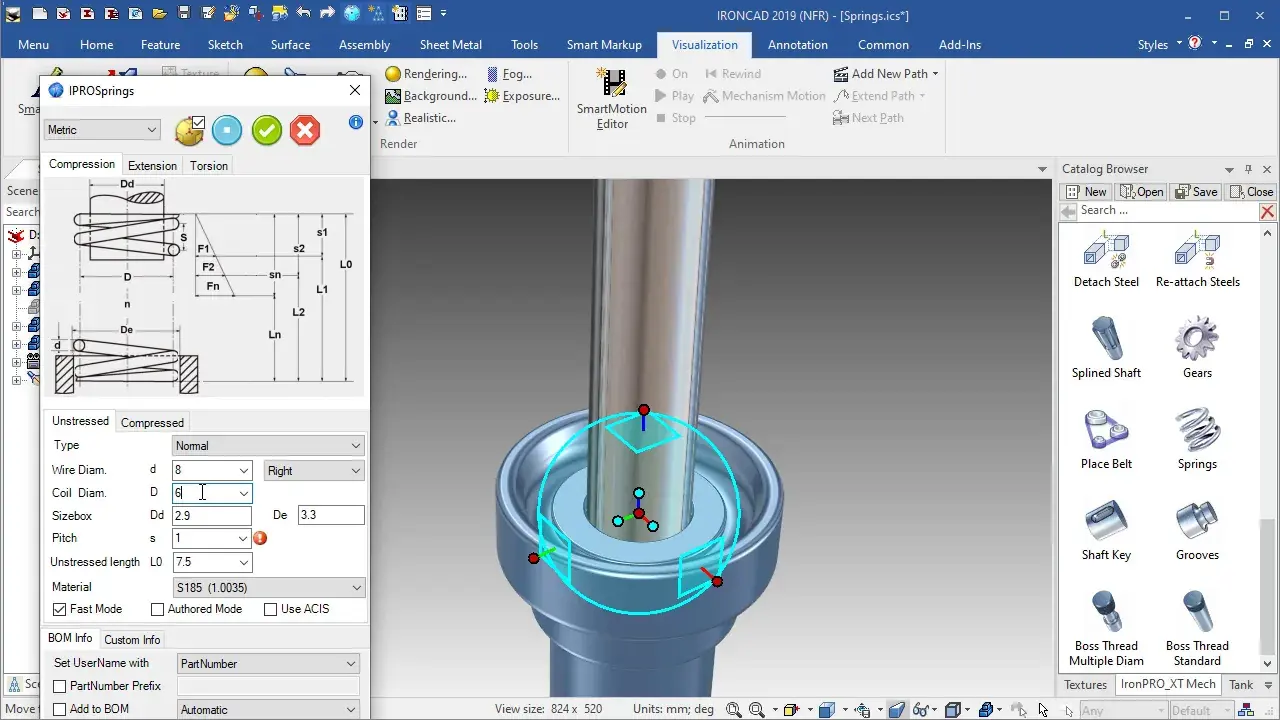
Task: Pick the Place Belt catalog item
Action: point(1106,438)
